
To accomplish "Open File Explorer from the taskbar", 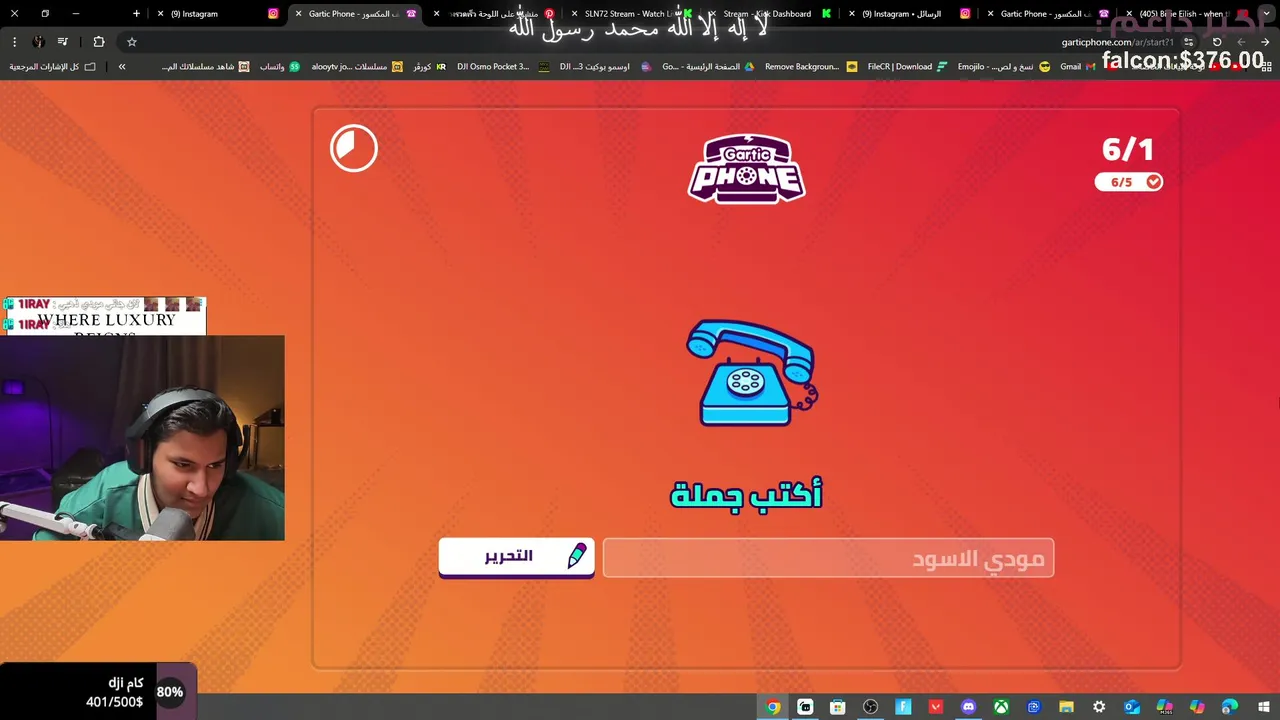I will (1066, 707).
